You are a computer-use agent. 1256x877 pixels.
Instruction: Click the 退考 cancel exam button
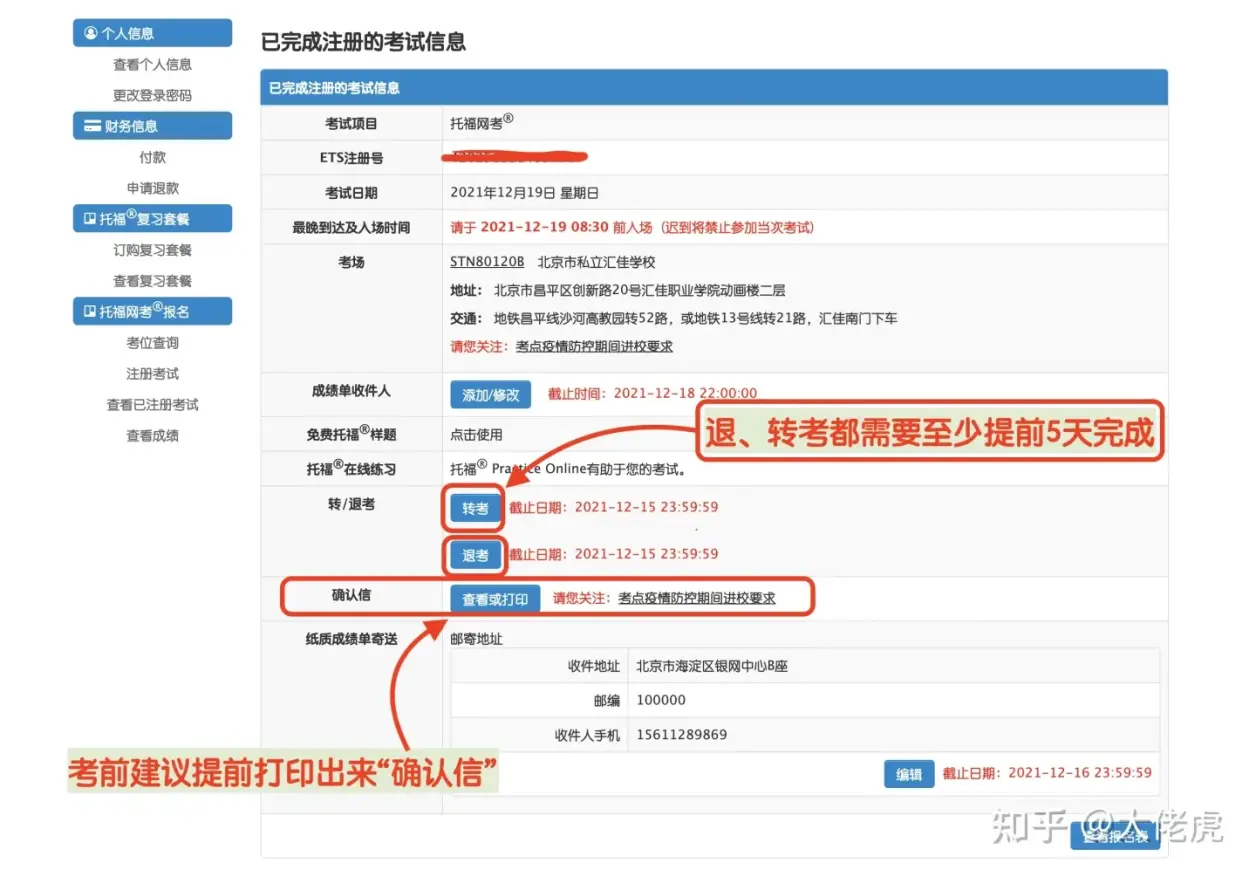click(475, 556)
